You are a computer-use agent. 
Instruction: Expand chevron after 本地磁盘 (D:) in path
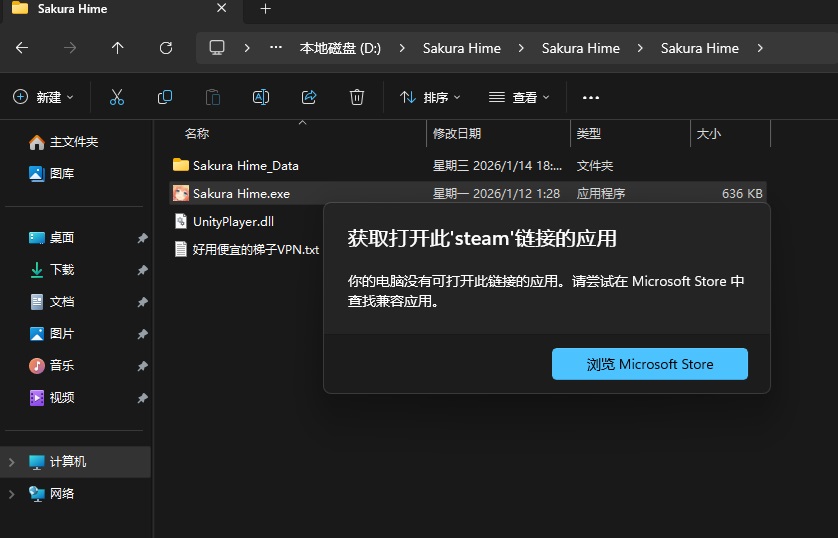pos(402,48)
